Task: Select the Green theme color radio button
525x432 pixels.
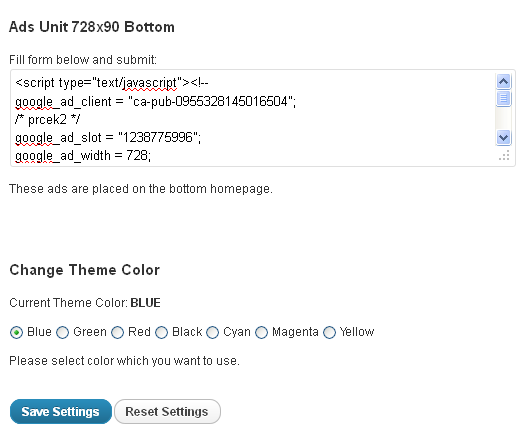Action: pos(62,333)
